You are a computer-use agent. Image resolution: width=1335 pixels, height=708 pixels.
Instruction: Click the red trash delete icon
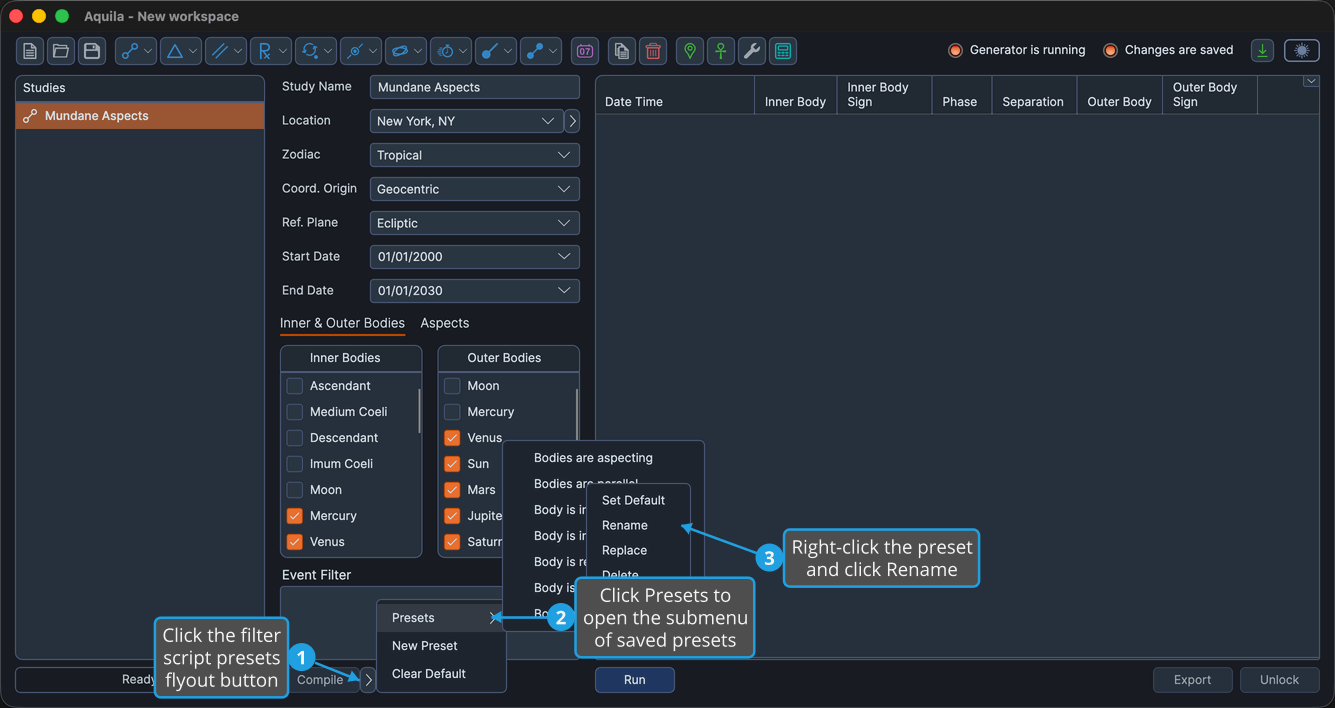coord(653,51)
